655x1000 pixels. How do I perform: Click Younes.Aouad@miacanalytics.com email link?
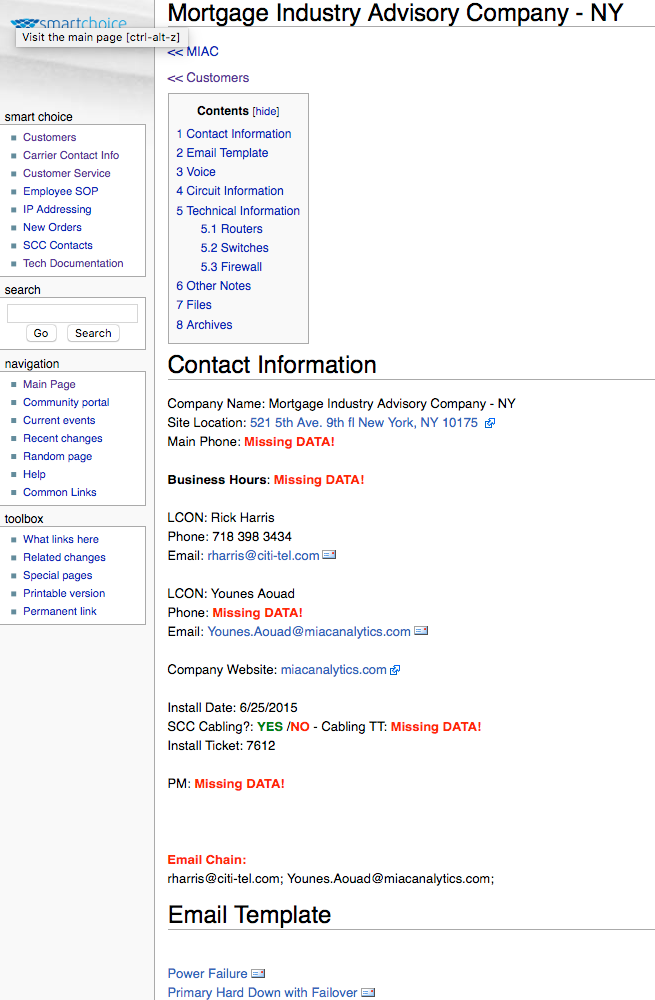pos(309,631)
